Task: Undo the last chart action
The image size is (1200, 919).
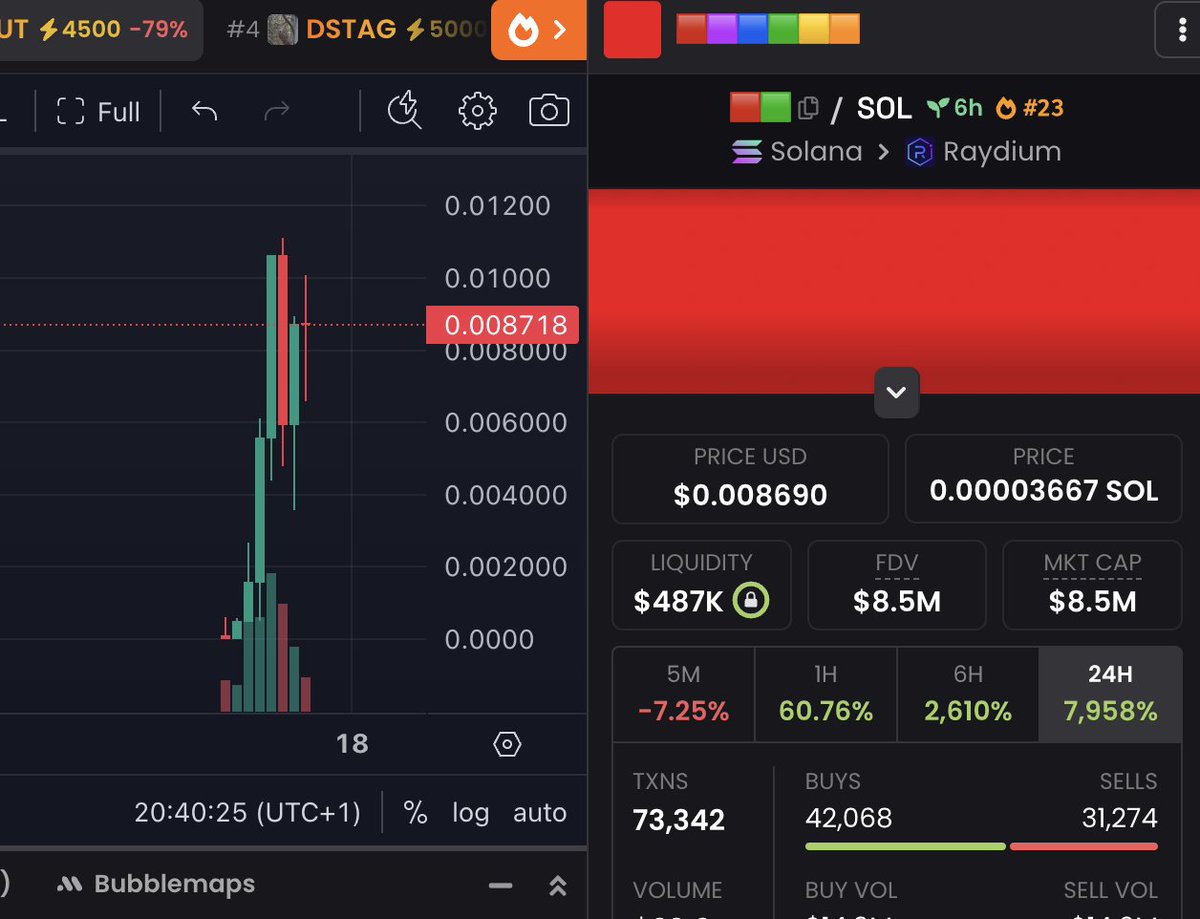Action: point(204,111)
